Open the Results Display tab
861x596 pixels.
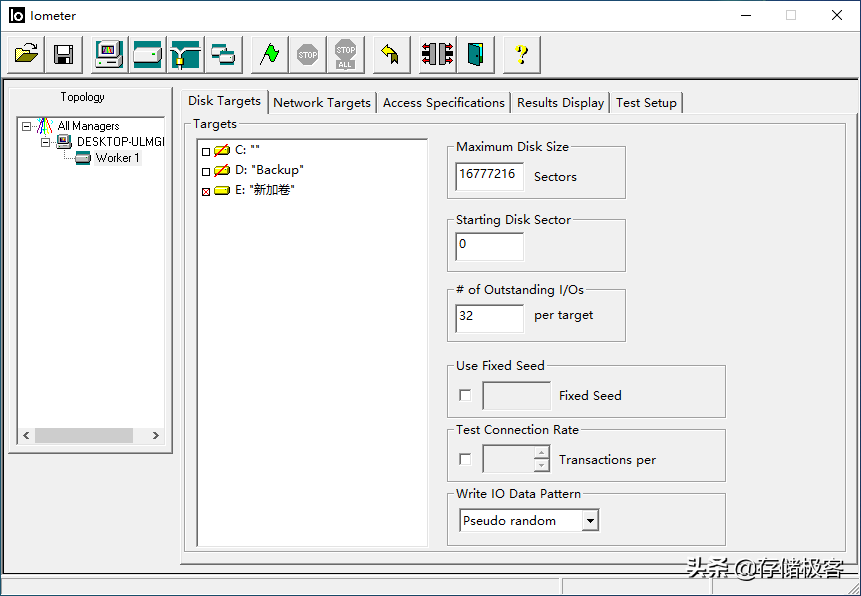click(x=561, y=103)
